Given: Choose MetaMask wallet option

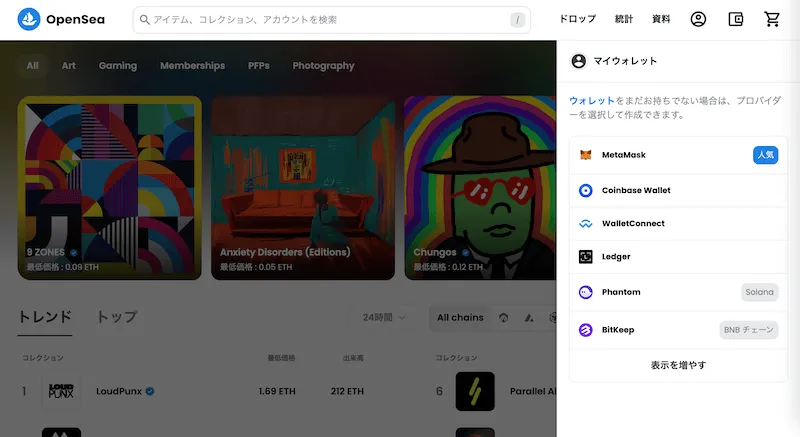Looking at the screenshot, I should [679, 155].
